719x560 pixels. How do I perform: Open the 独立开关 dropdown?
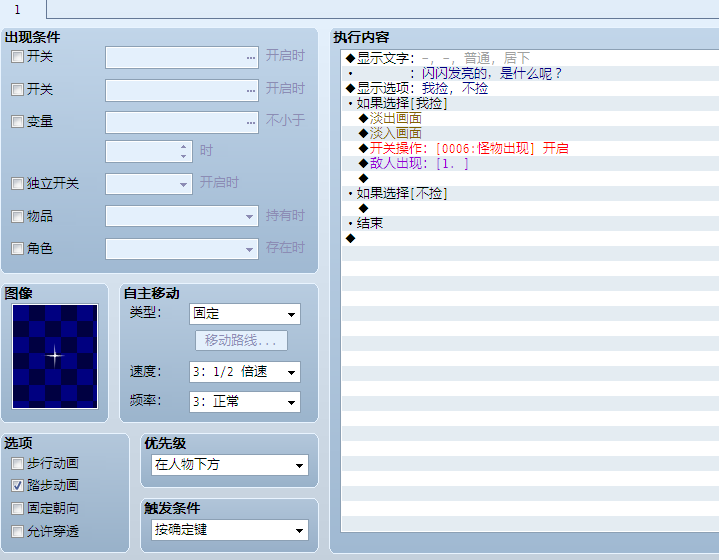(149, 184)
